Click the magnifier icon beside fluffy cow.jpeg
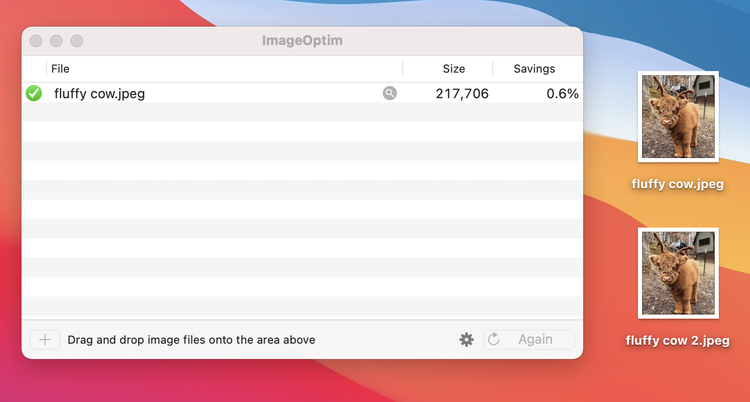 click(390, 93)
